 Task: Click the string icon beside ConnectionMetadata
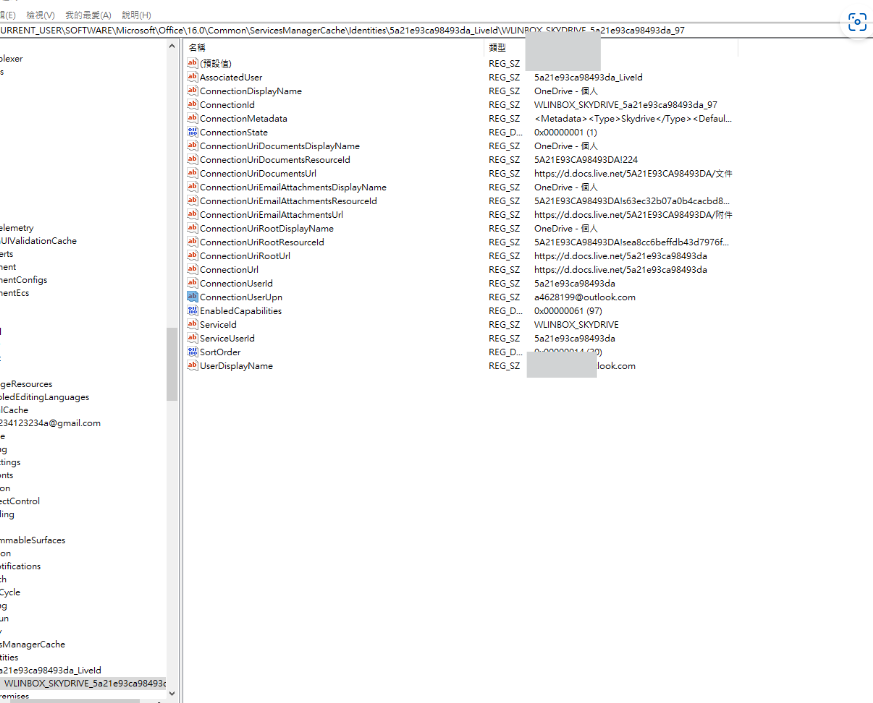193,118
